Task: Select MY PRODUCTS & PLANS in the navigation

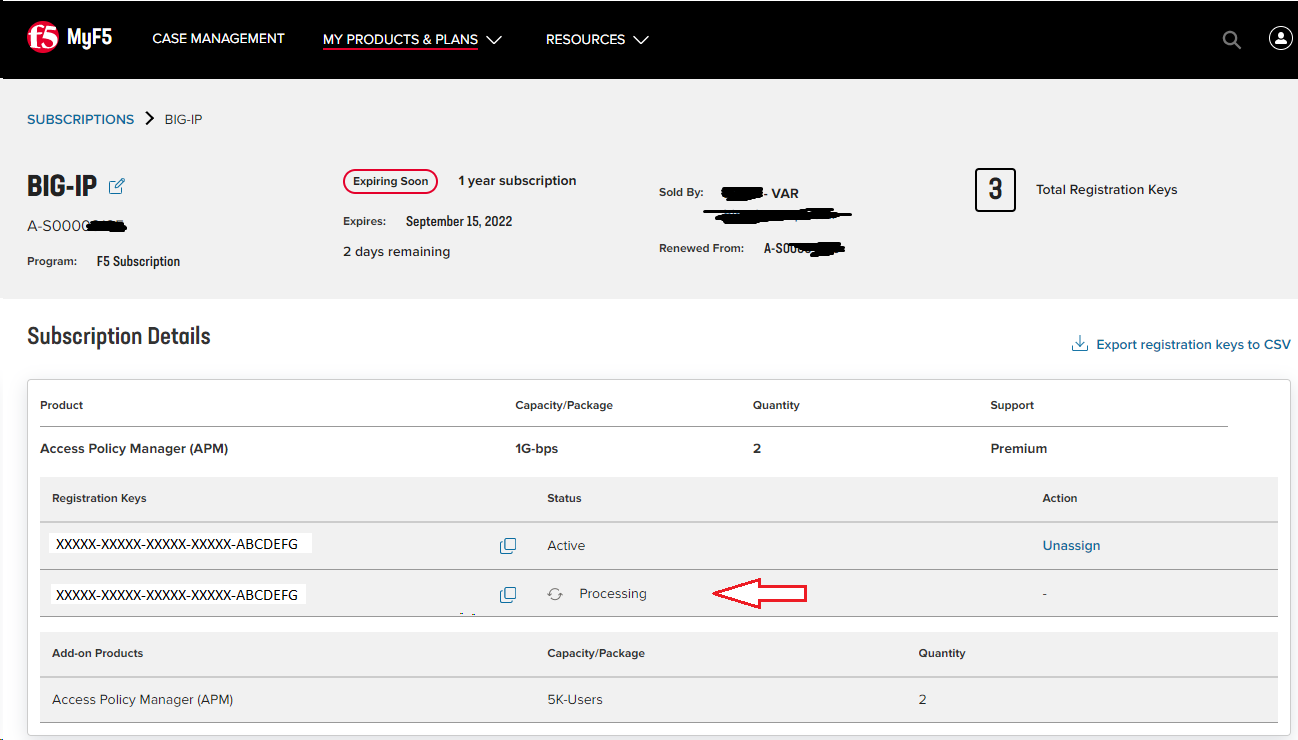Action: point(399,39)
